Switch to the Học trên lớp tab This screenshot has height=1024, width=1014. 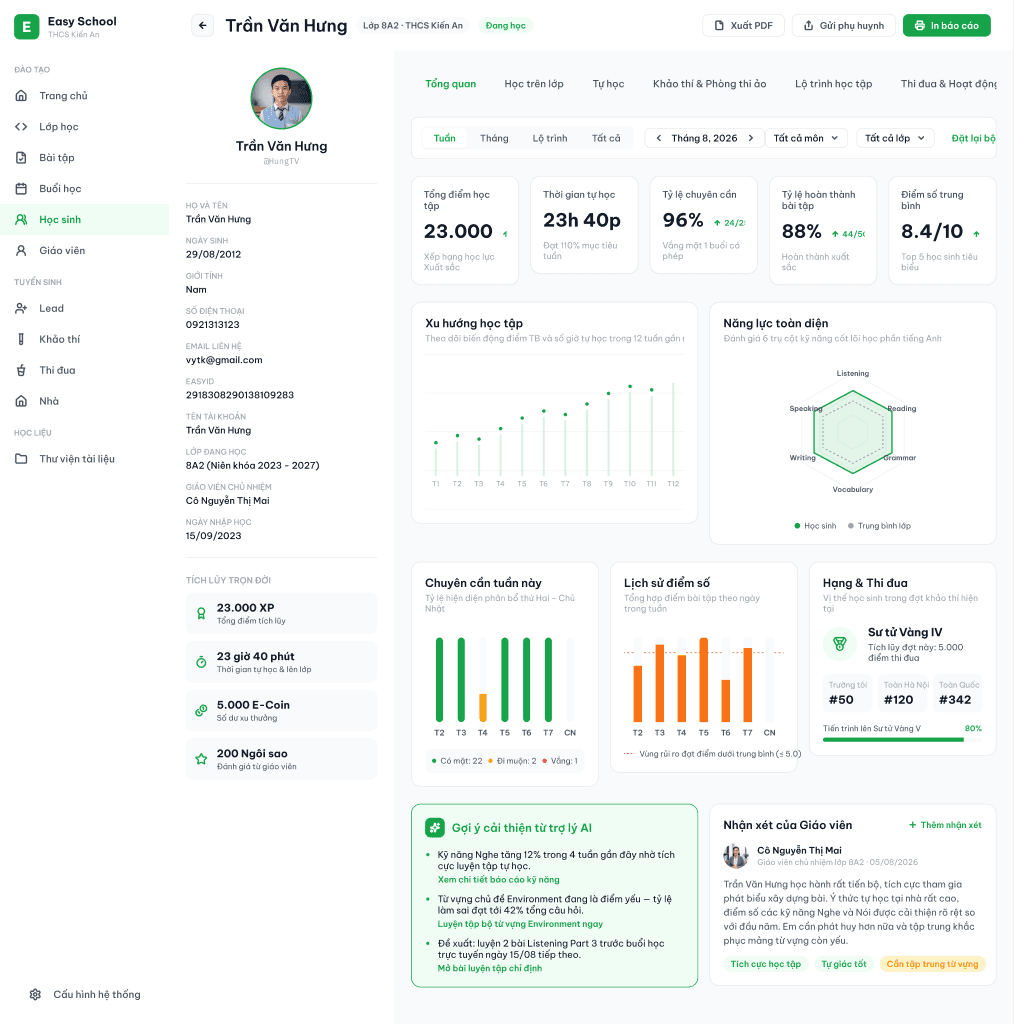coord(534,84)
